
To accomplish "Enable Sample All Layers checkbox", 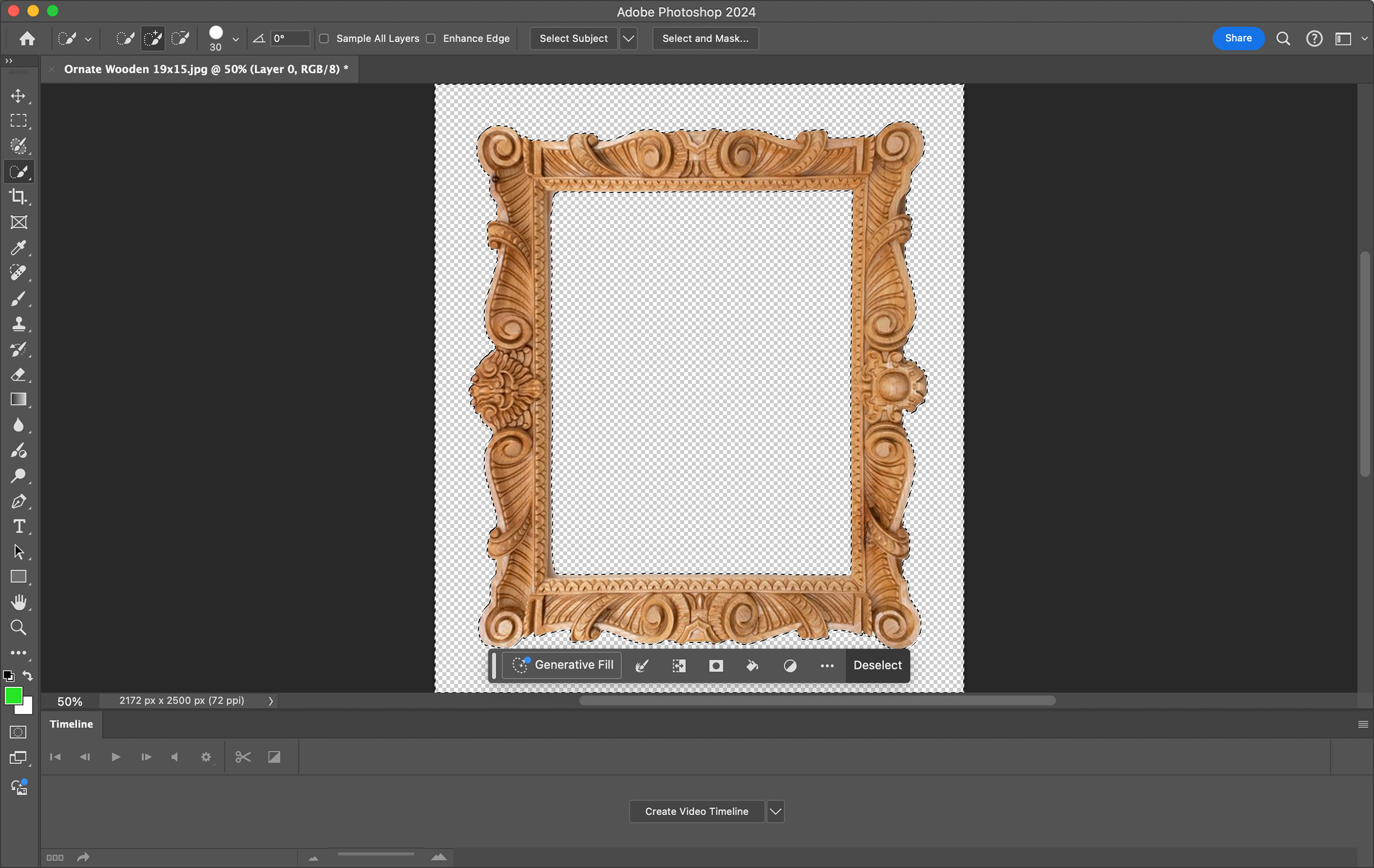I will tap(323, 38).
